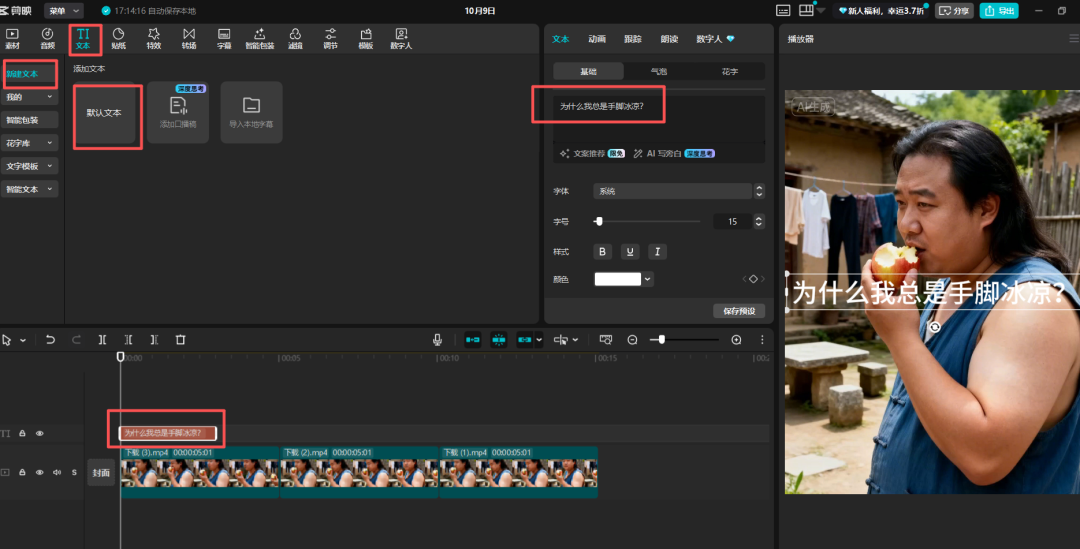Switch to the 动画 (animation) tab

coord(596,39)
